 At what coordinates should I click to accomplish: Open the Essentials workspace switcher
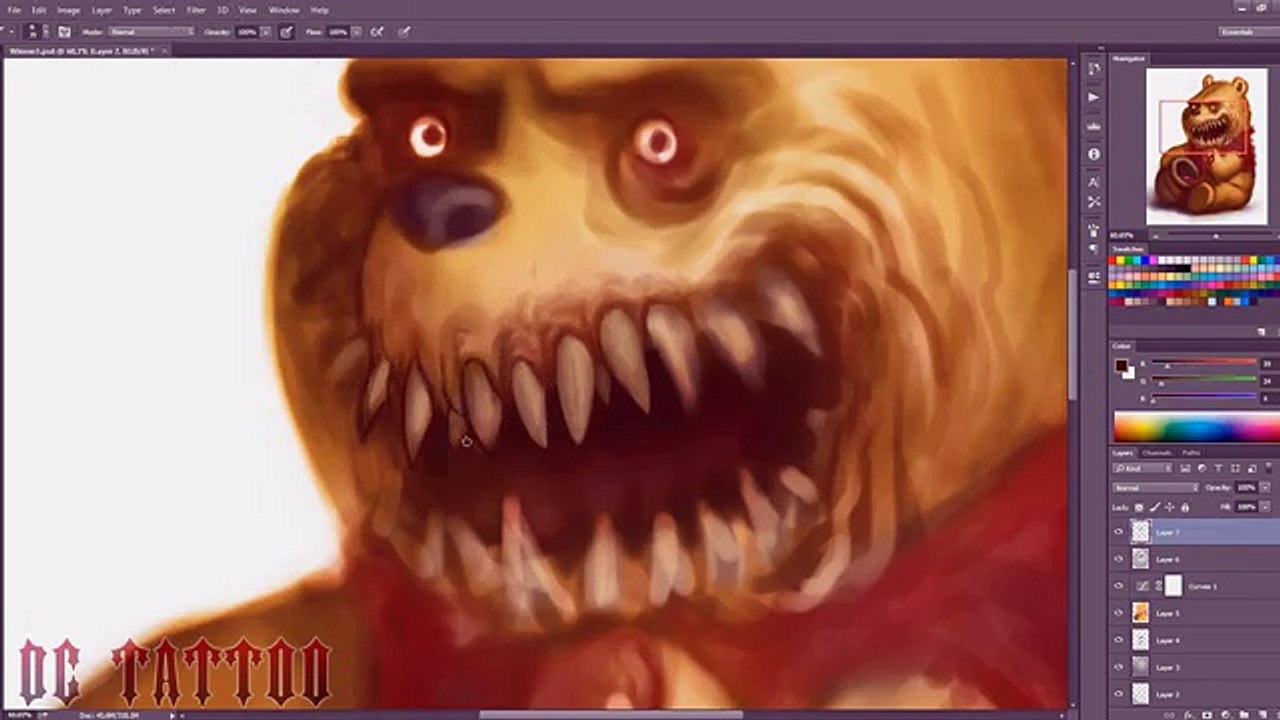click(x=1247, y=32)
